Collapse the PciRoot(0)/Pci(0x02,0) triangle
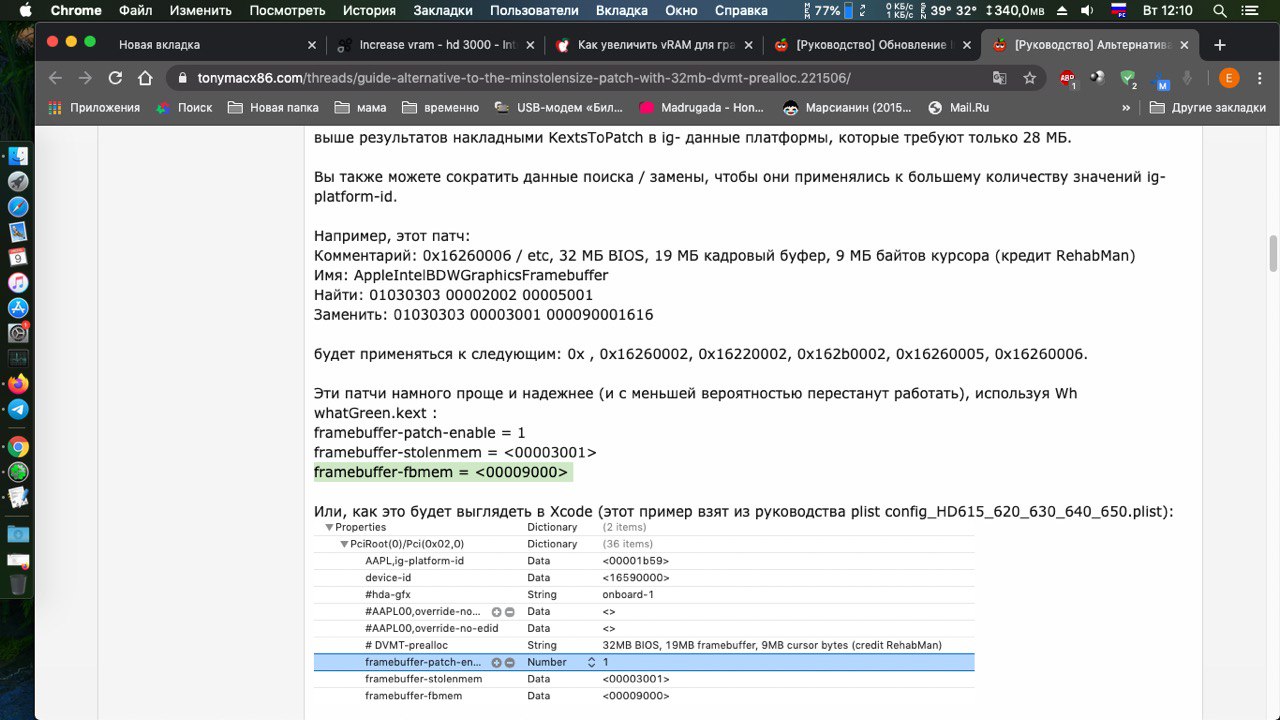Viewport: 1280px width, 720px height. (344, 544)
